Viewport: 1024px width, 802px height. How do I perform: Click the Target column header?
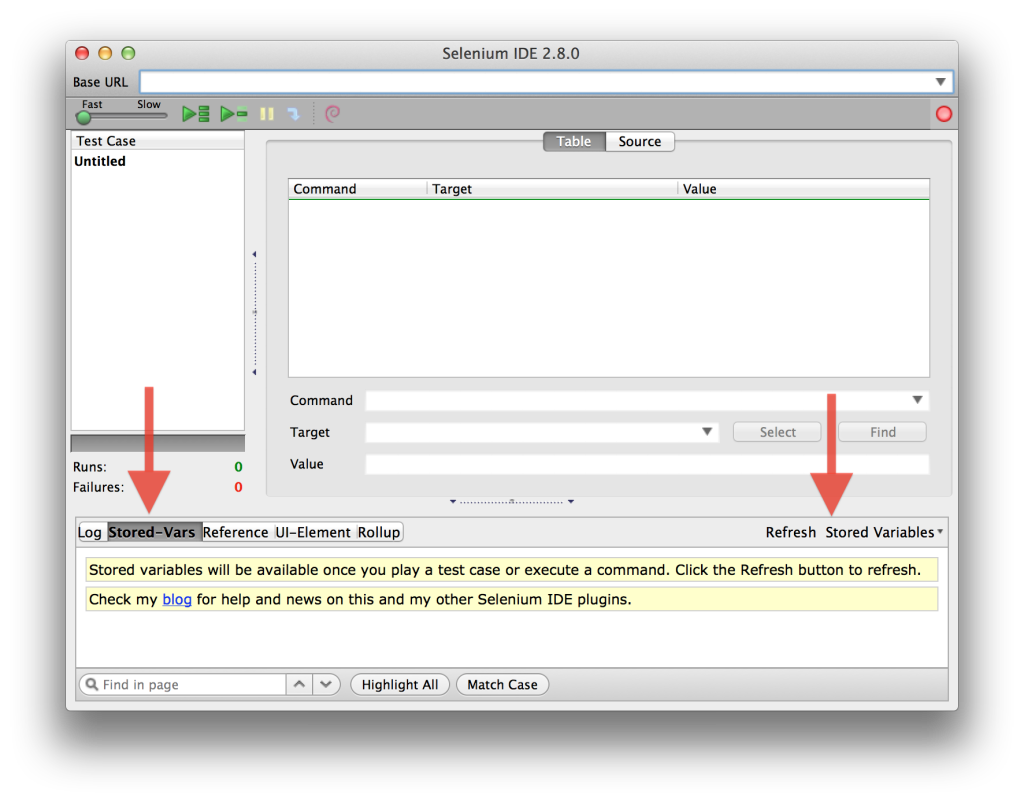(552, 189)
